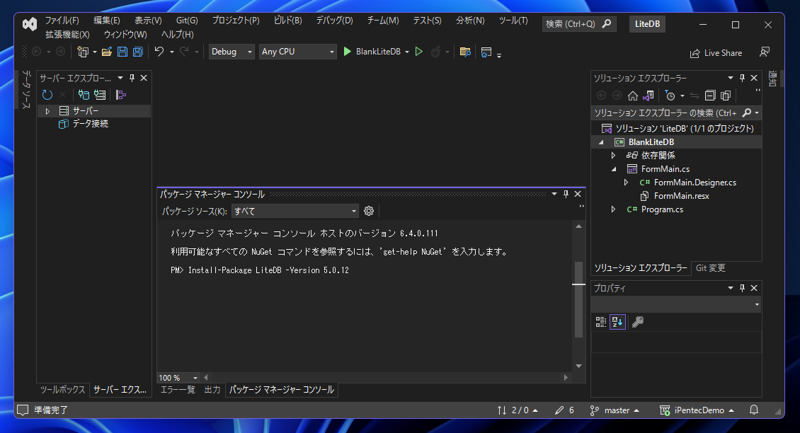Select データ接続 in Server Explorer
The width and height of the screenshot is (800, 433).
point(90,124)
